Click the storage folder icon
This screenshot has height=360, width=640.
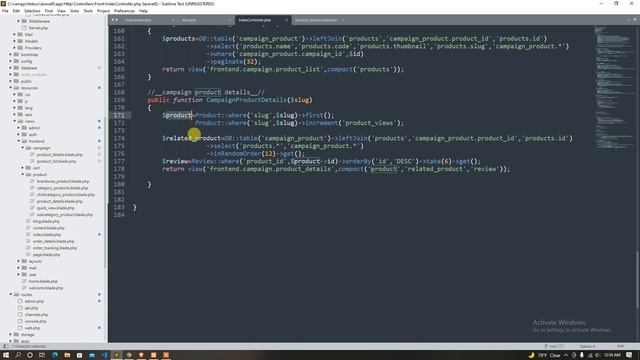click(x=16, y=334)
